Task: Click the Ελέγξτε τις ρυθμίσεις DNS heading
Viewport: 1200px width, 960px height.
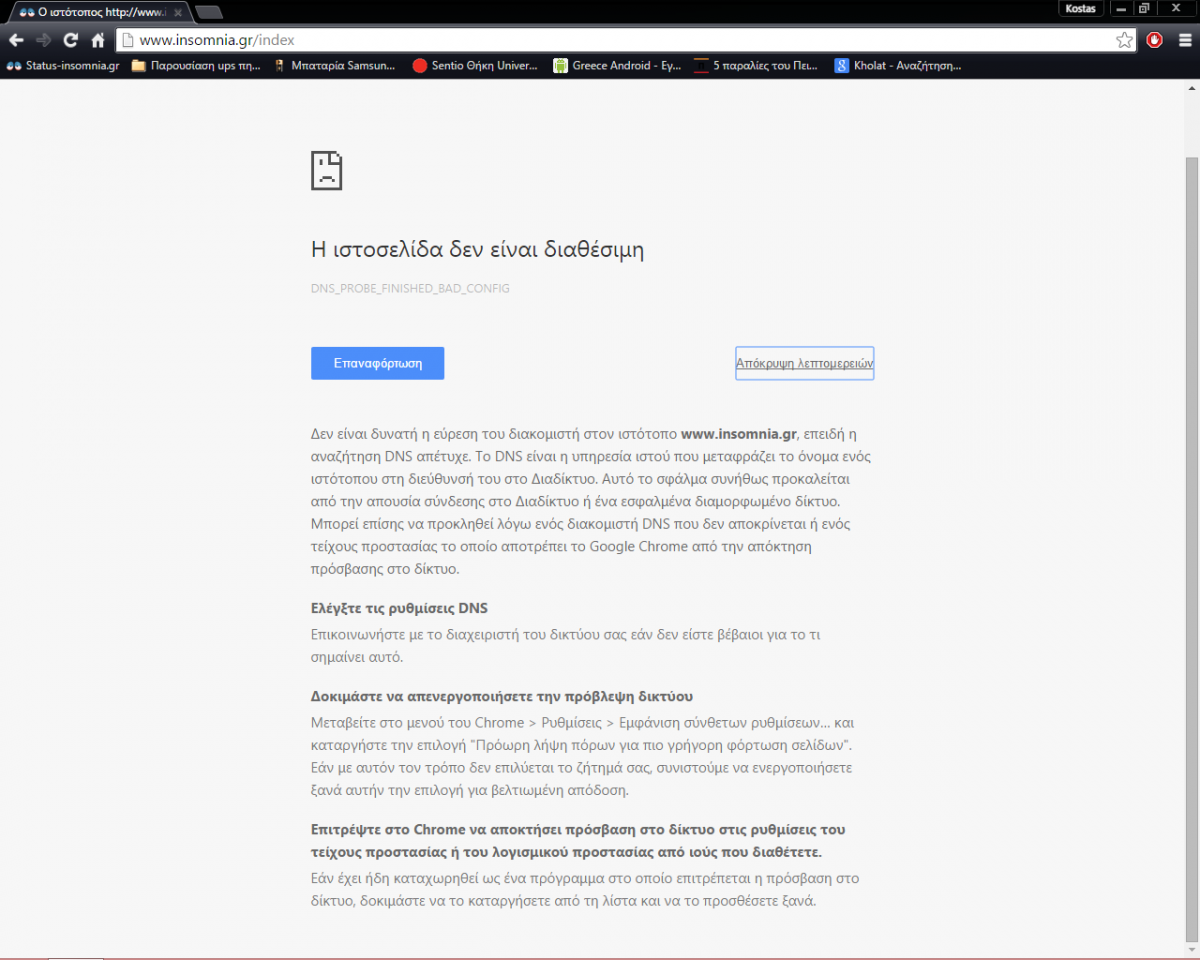Action: point(399,608)
